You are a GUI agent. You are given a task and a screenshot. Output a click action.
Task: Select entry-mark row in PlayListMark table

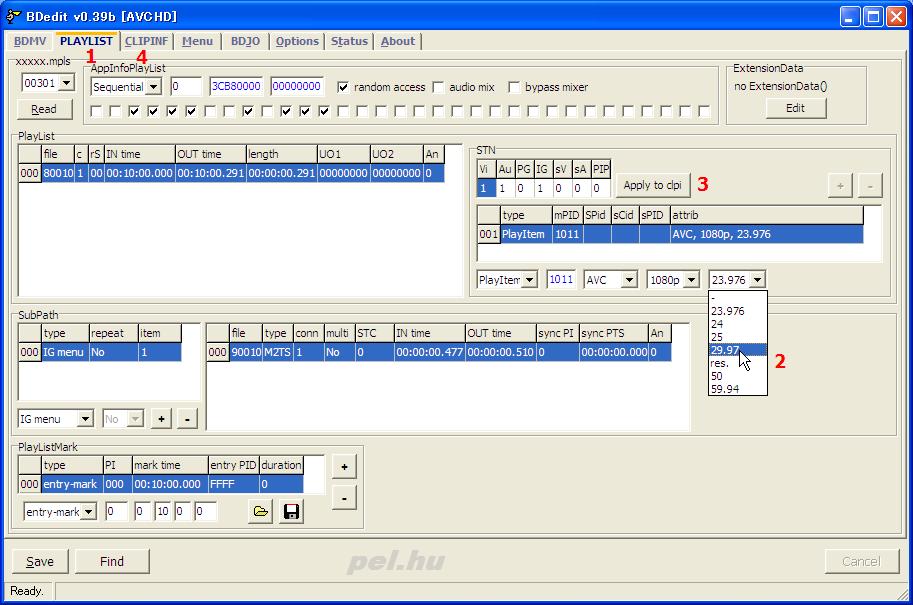(161, 484)
